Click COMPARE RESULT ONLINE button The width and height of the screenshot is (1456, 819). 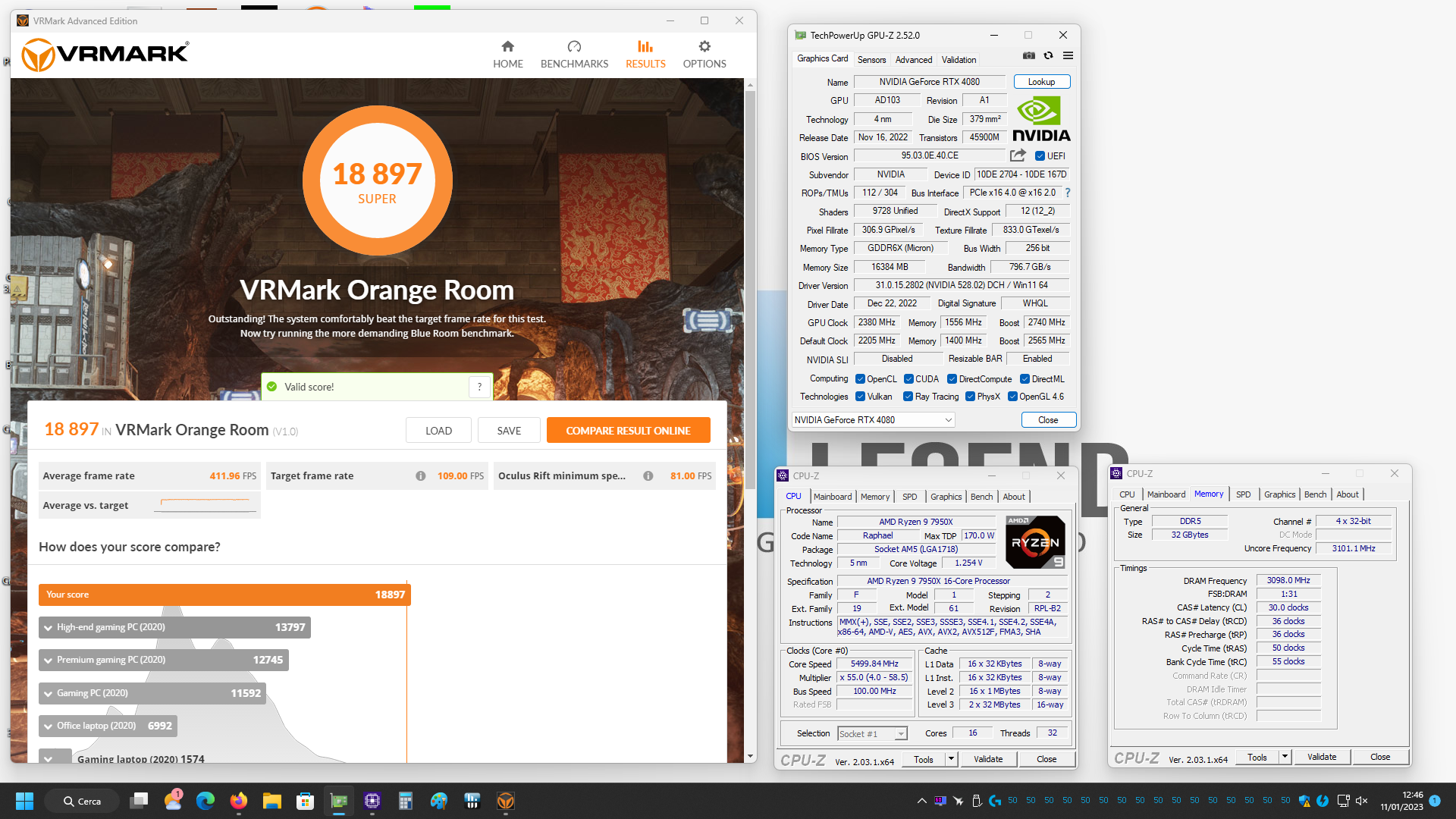click(628, 431)
